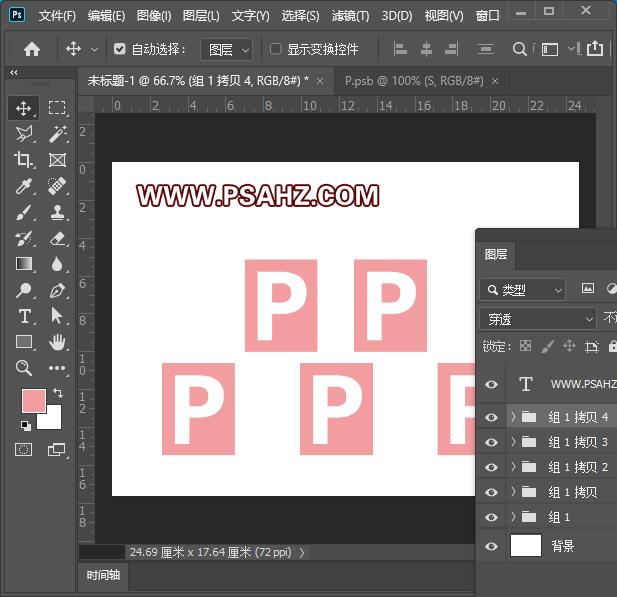Click the distribute vertically icon

coord(486,49)
